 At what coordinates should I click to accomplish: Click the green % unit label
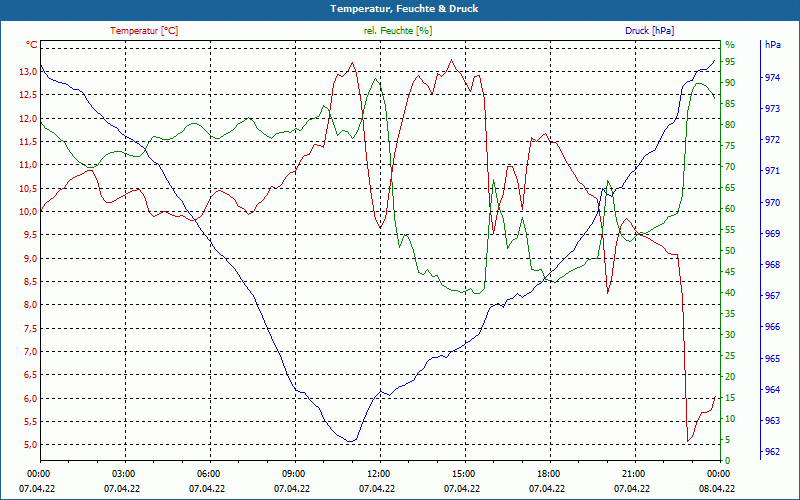pyautogui.click(x=730, y=45)
